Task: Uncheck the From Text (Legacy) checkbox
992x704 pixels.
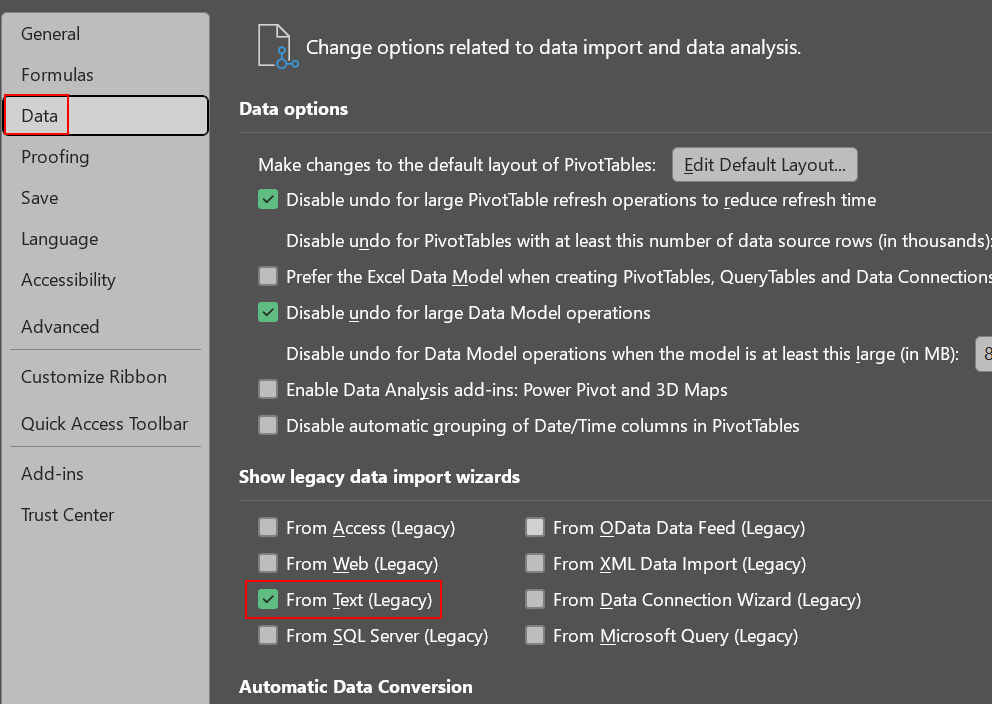Action: [268, 600]
